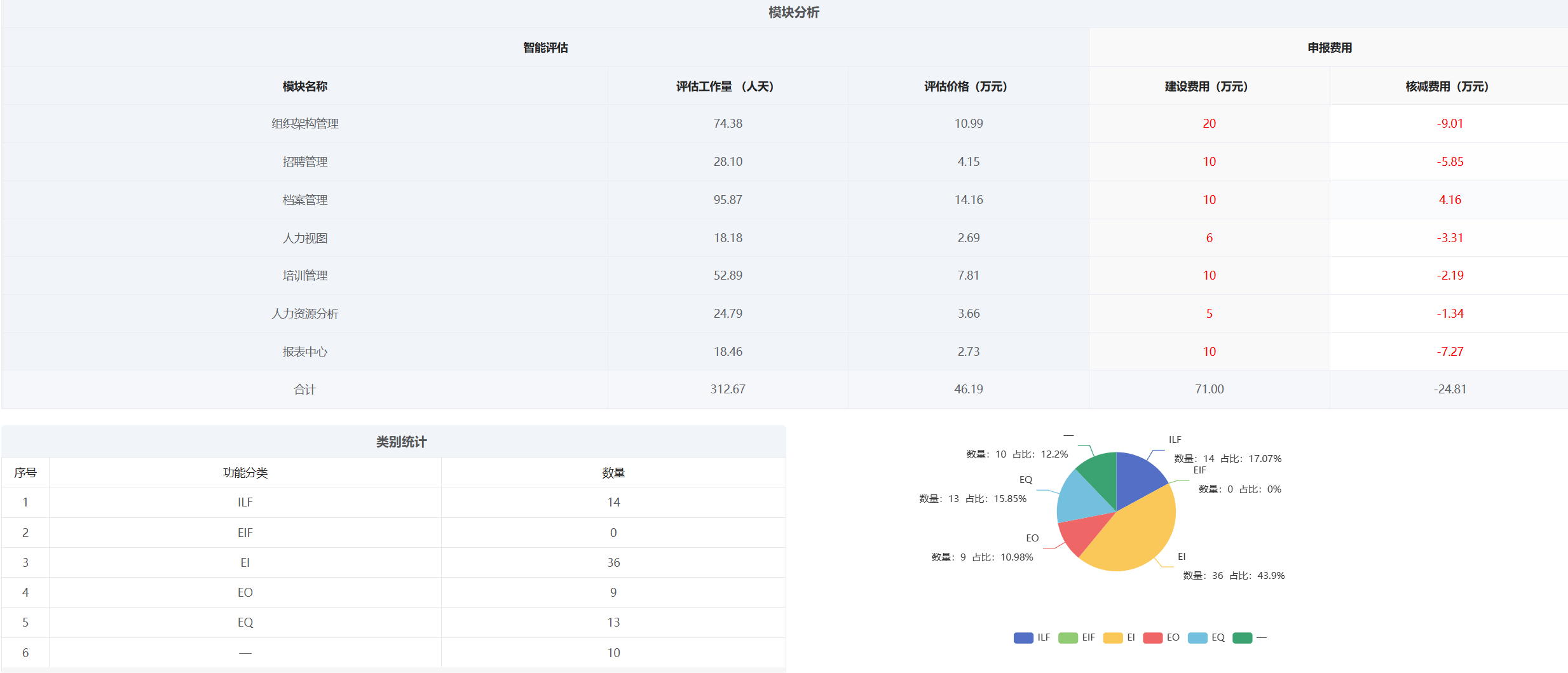The height and width of the screenshot is (673, 1568).
Task: Click pie label 数量：14 占比：17.07%
Action: pyautogui.click(x=1228, y=459)
